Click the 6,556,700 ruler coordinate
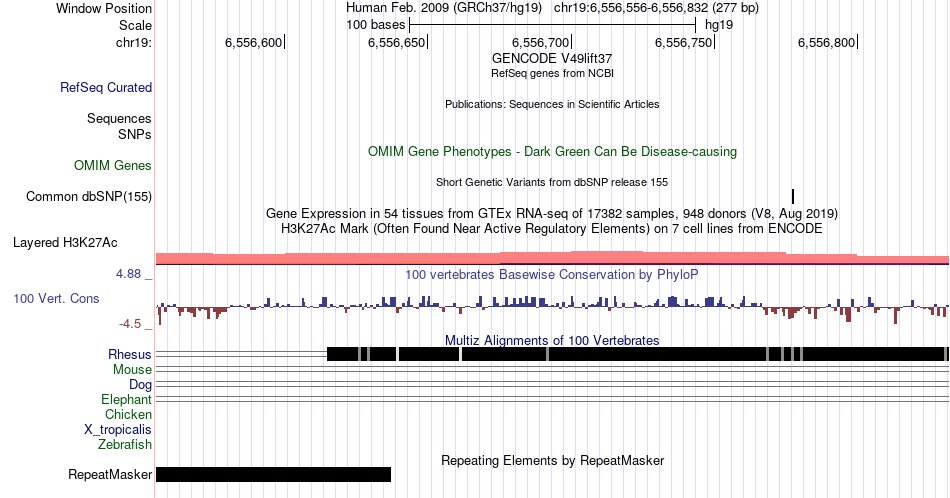950x498 pixels. tap(540, 42)
